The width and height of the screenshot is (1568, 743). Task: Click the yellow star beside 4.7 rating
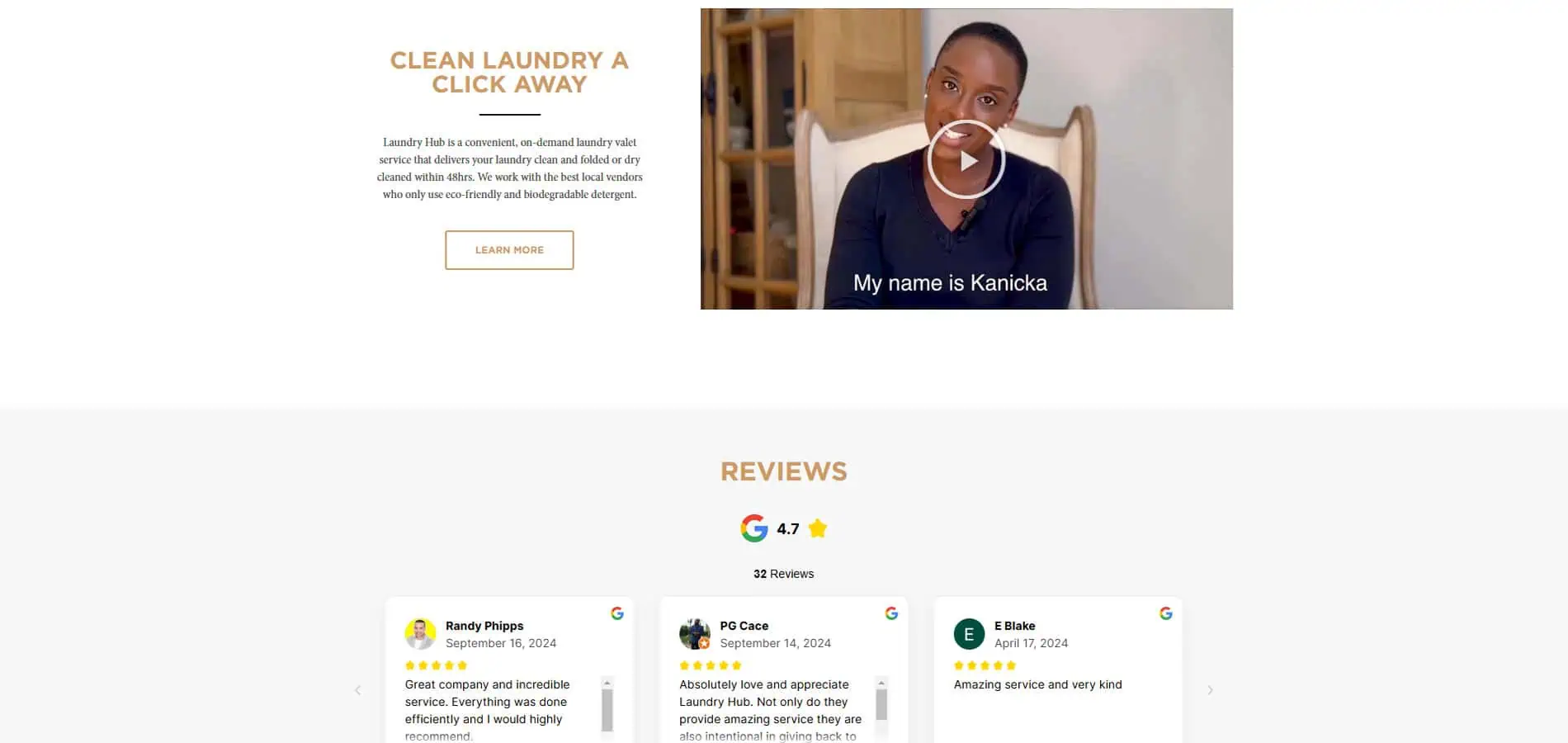pos(818,528)
